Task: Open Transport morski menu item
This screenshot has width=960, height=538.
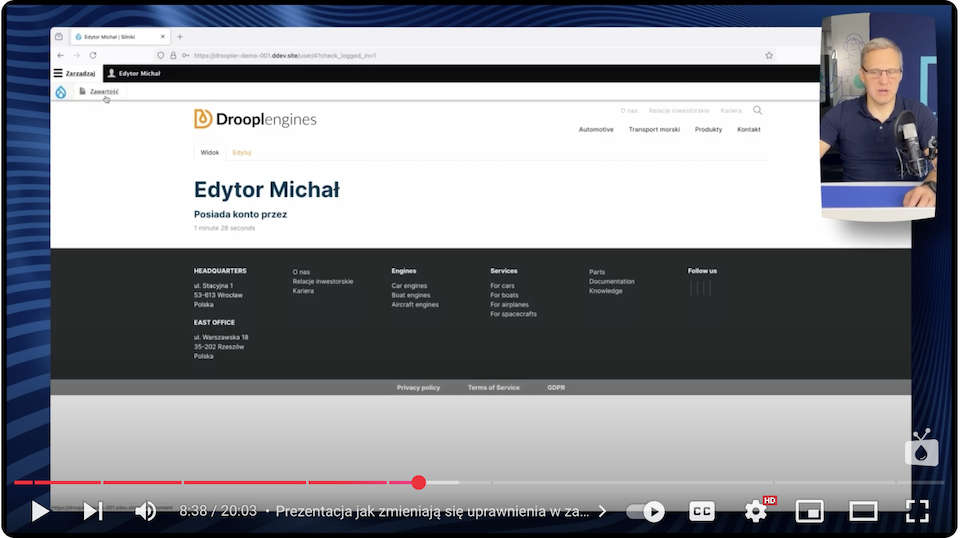Action: [x=654, y=129]
